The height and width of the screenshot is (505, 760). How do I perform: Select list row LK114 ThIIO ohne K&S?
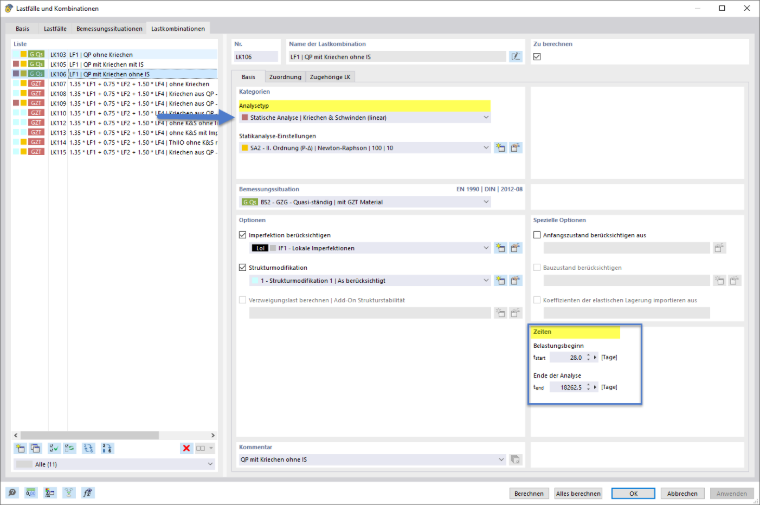pyautogui.click(x=114, y=142)
